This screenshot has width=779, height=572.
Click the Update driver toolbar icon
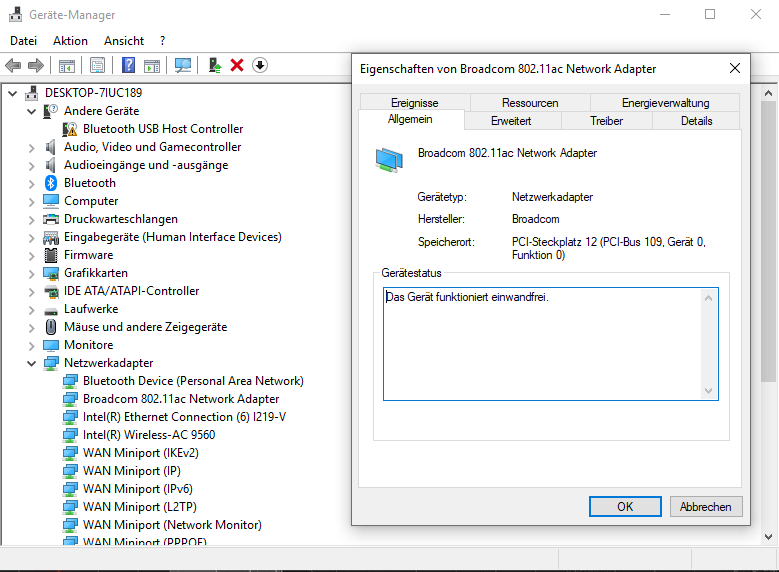[x=215, y=65]
